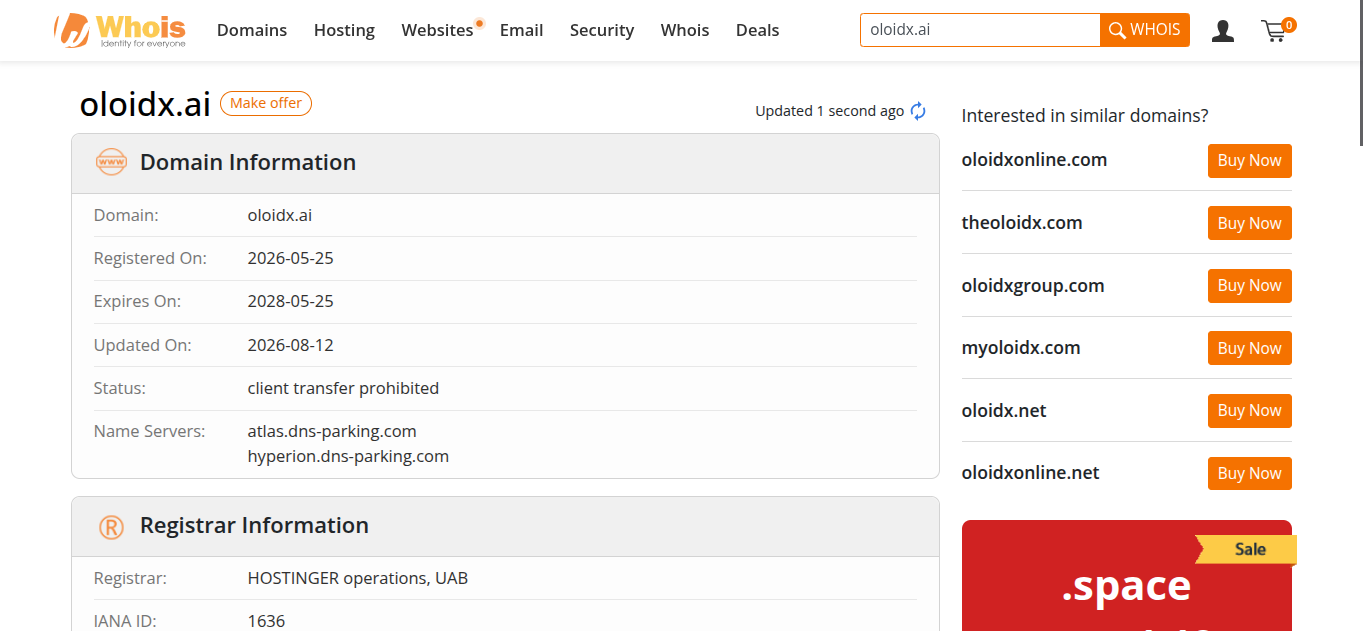View the shopping cart icon
The height and width of the screenshot is (631, 1363).
[1274, 32]
